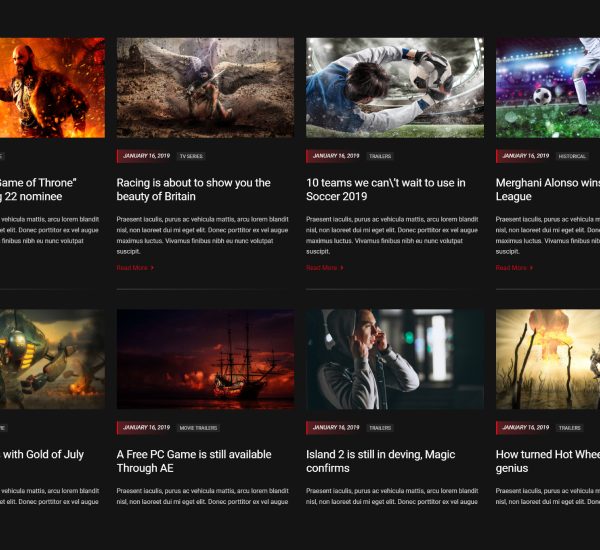Open Read More under the Racing article

[134, 268]
